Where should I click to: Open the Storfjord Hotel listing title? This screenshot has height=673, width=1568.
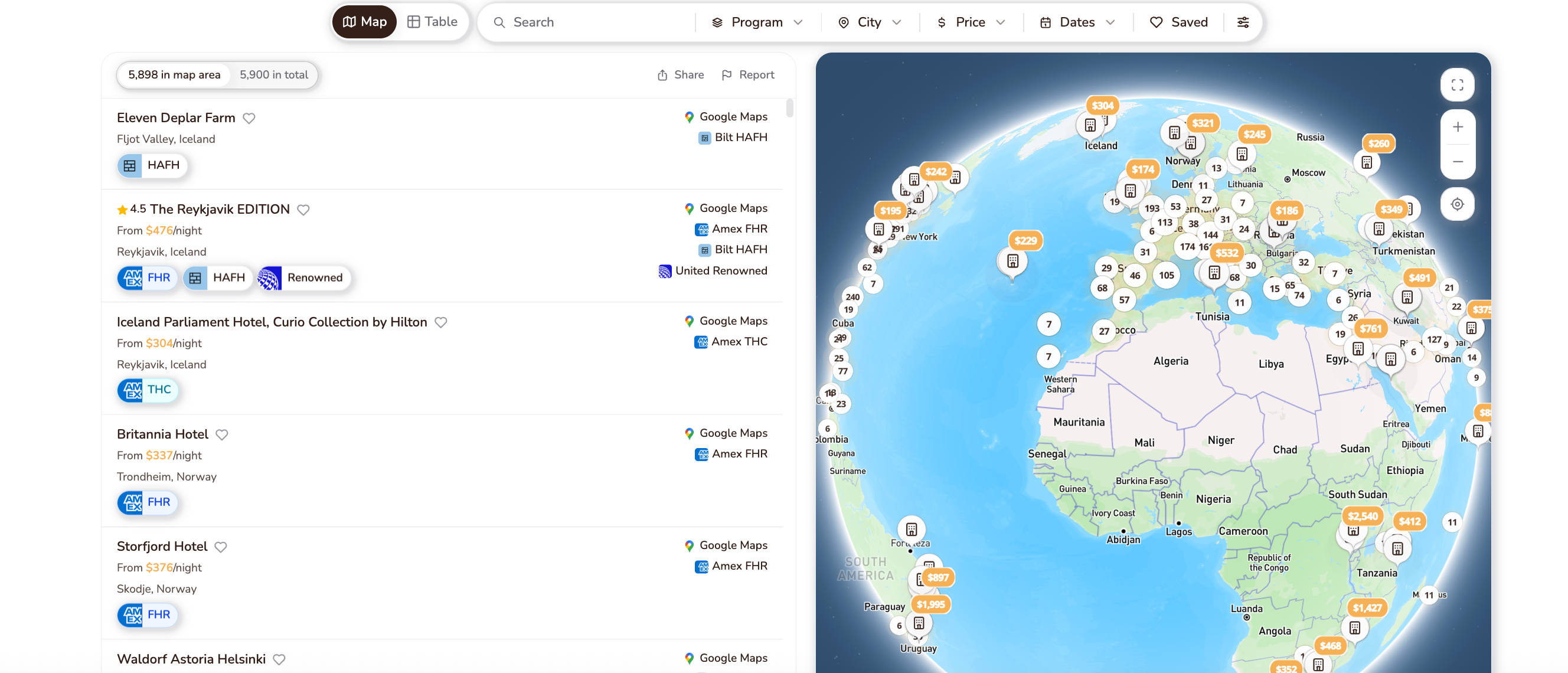click(x=162, y=547)
